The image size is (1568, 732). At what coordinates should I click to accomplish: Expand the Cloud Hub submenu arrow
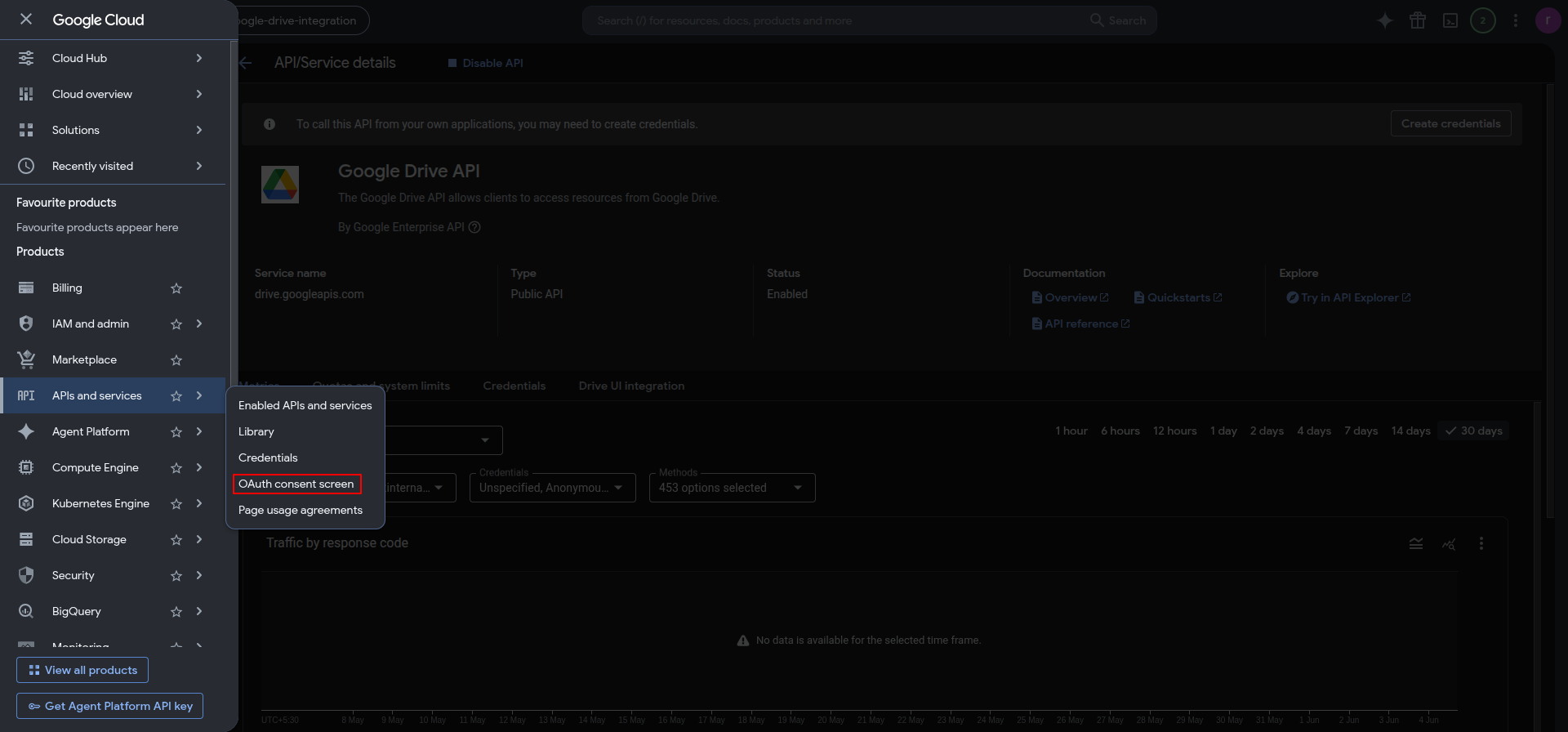[x=199, y=58]
